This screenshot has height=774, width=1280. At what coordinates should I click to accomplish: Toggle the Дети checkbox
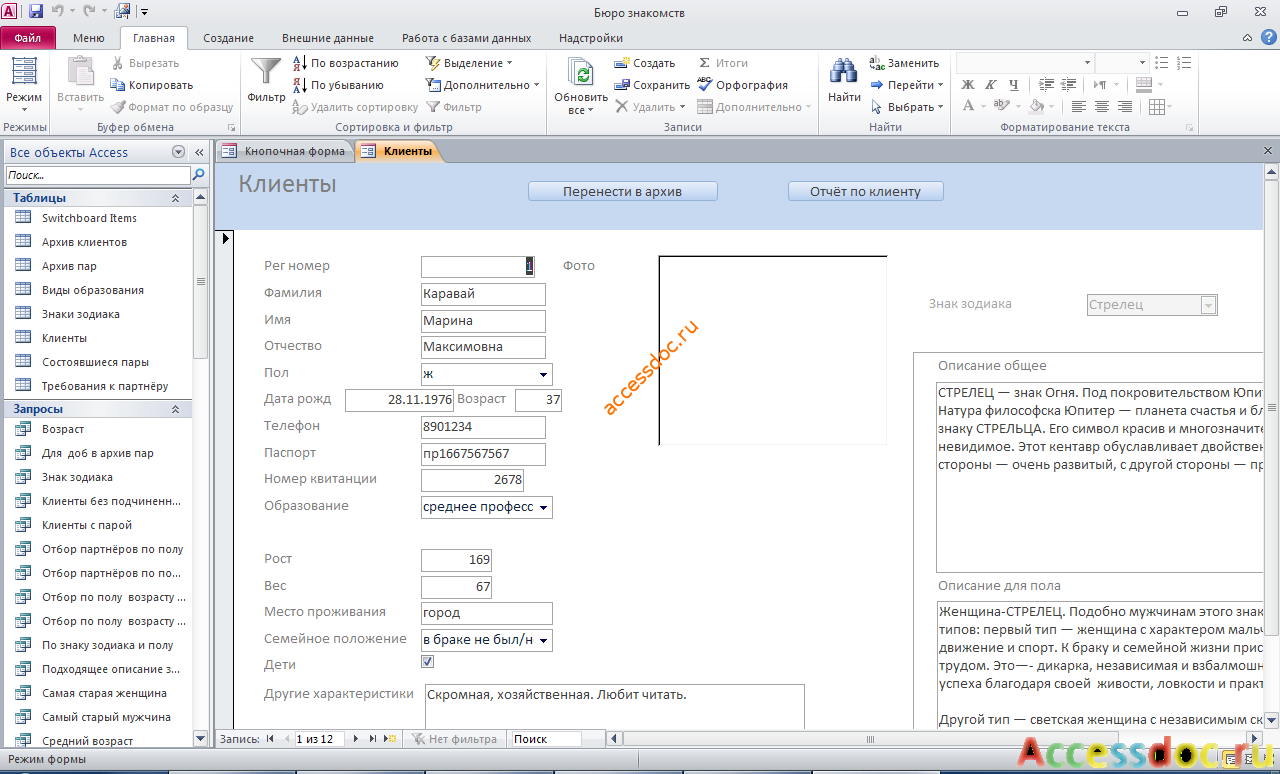(x=428, y=662)
